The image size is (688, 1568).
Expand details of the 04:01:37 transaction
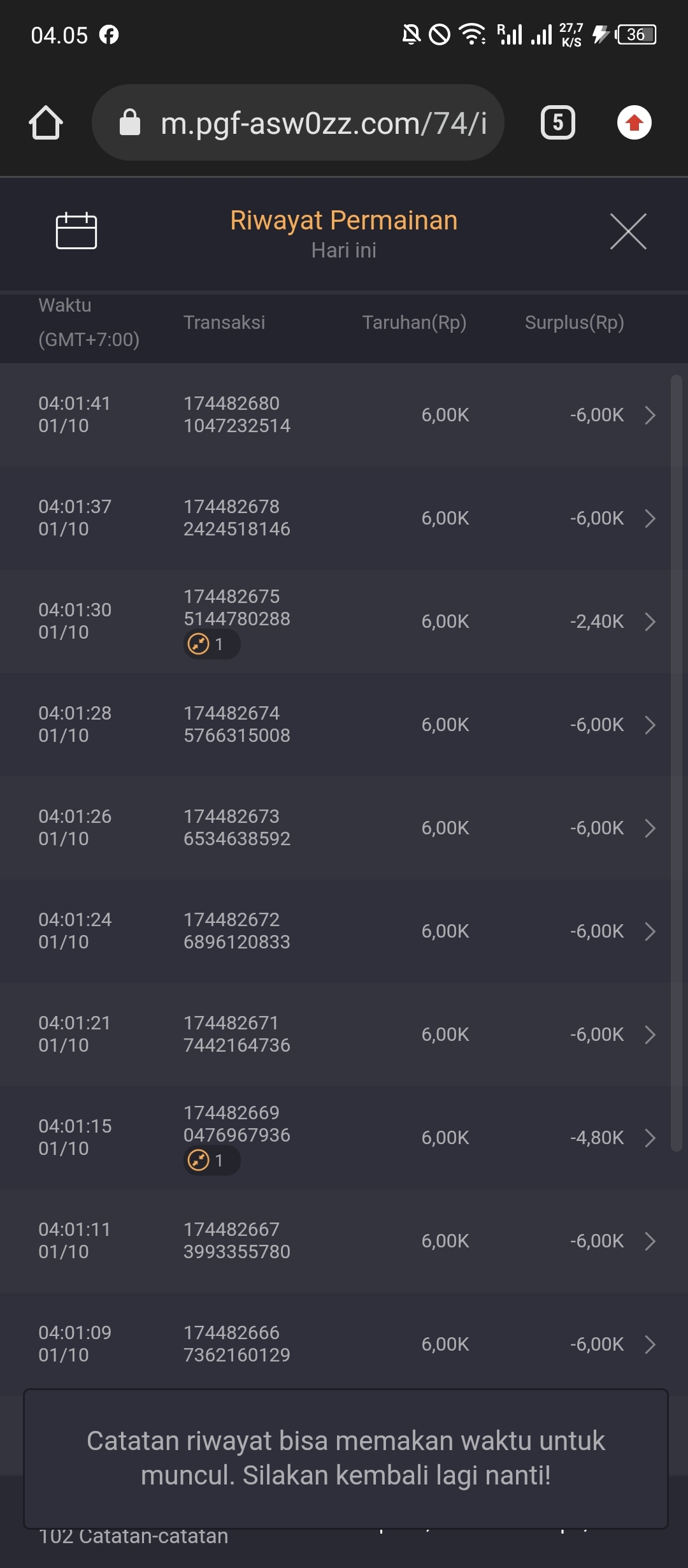(650, 518)
